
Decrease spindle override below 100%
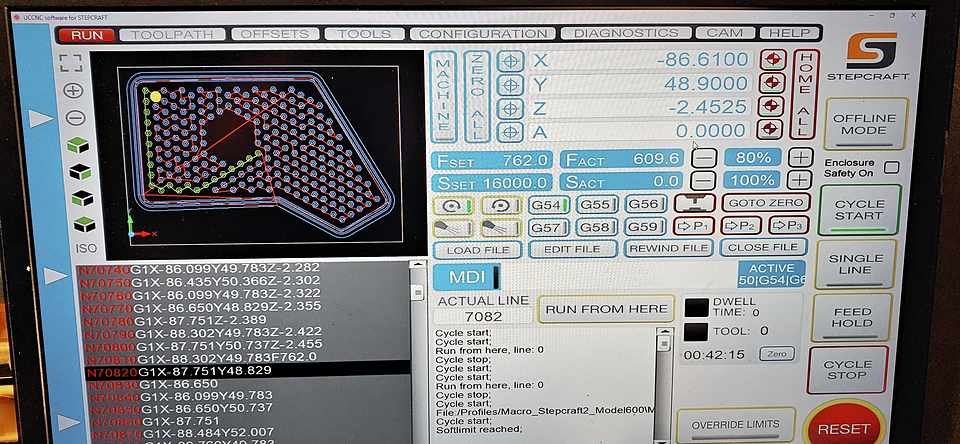(704, 181)
